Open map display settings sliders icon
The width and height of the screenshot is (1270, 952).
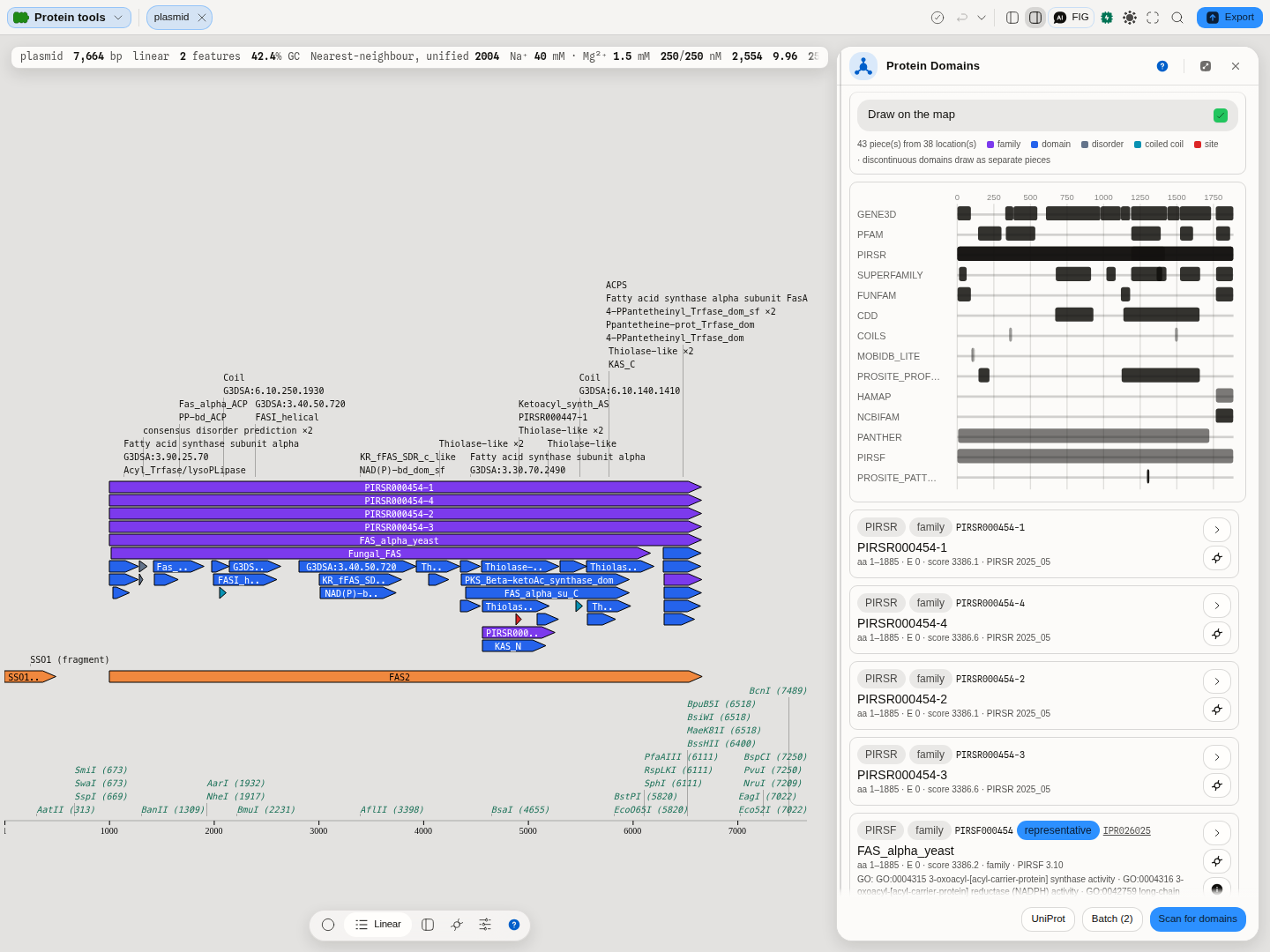[485, 925]
